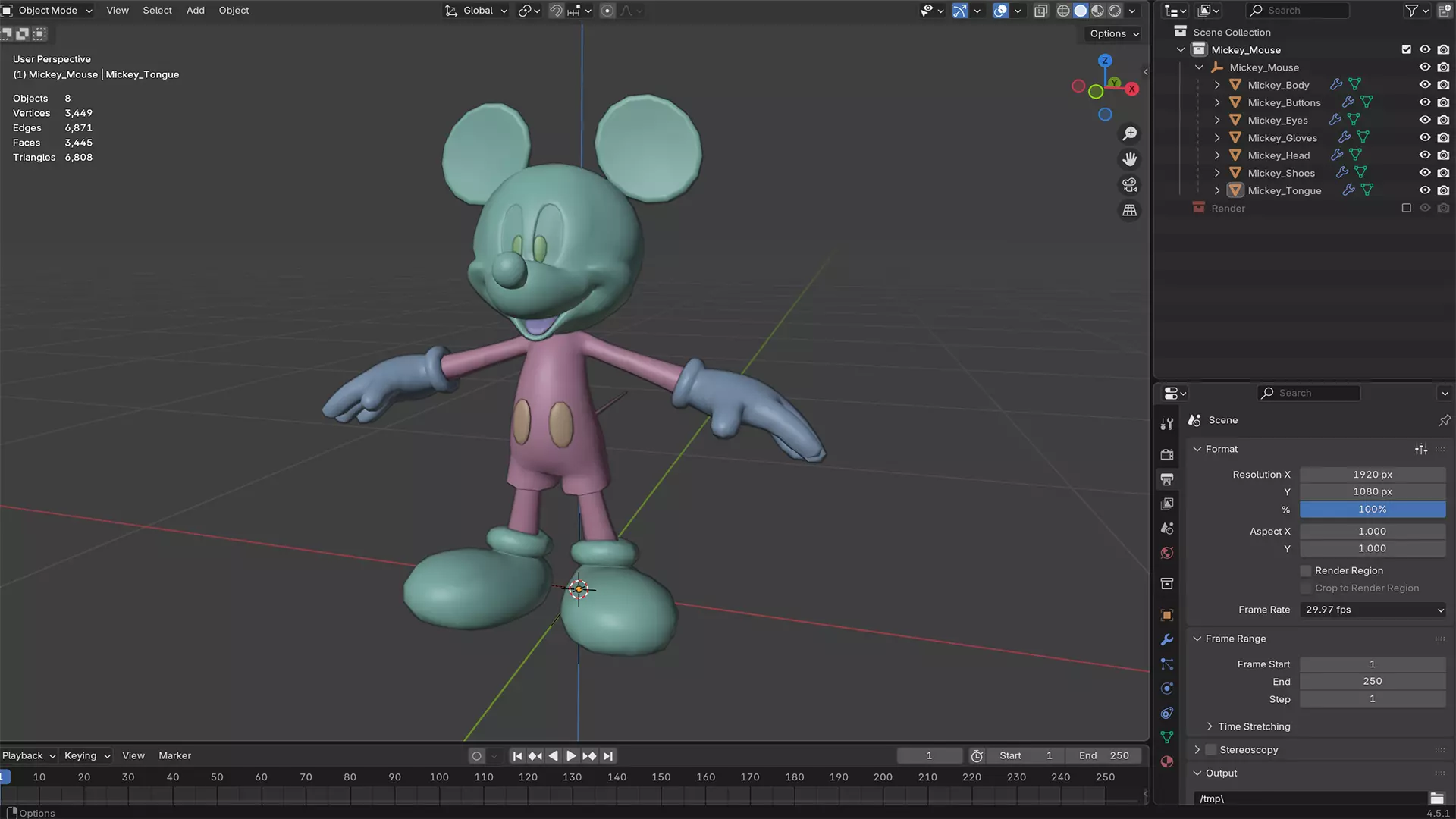Open the Render properties tab
This screenshot has height=819, width=1456.
(1167, 454)
